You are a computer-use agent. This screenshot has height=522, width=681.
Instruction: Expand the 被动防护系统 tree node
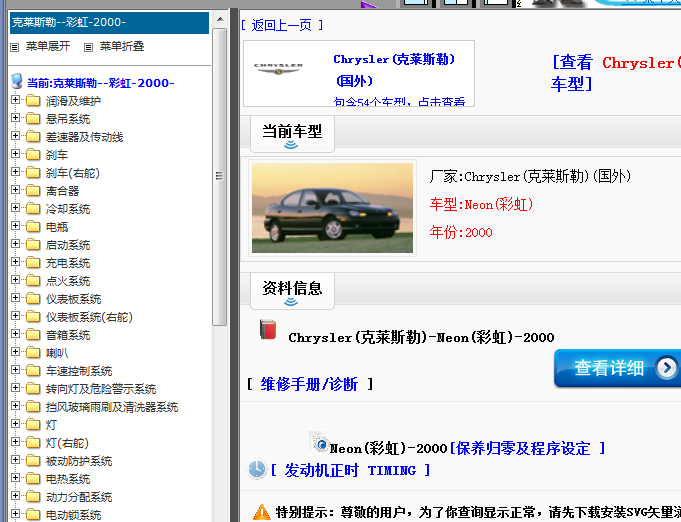[16, 460]
